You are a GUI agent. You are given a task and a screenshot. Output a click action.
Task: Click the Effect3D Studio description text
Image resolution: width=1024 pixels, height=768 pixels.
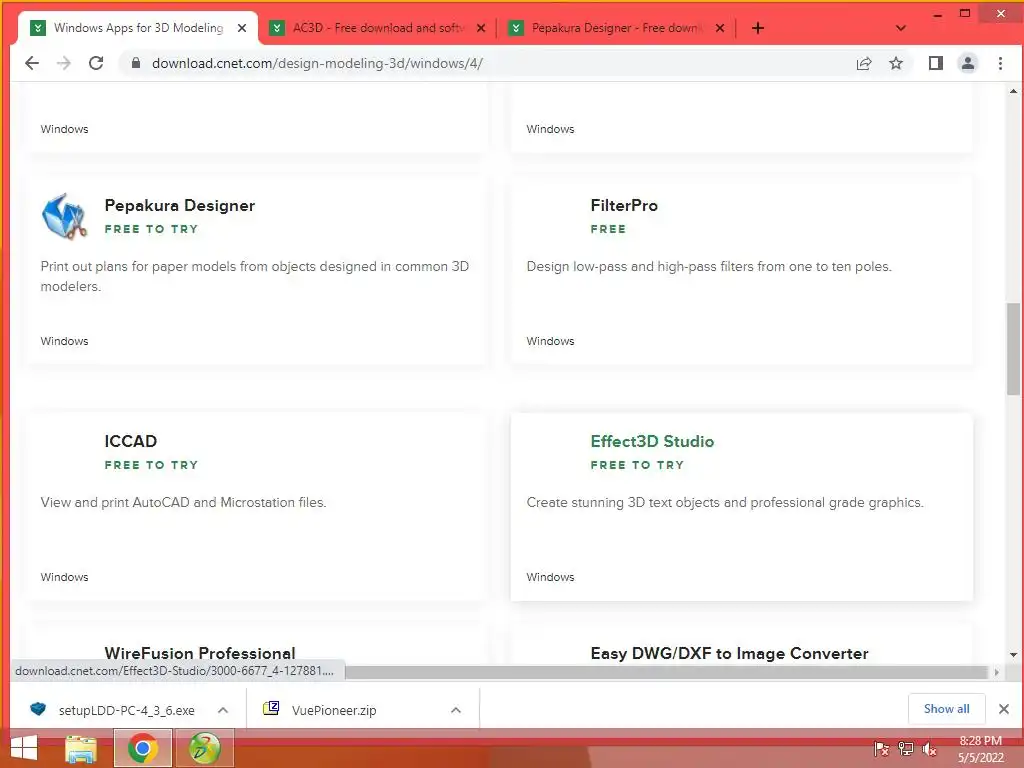[x=725, y=502]
